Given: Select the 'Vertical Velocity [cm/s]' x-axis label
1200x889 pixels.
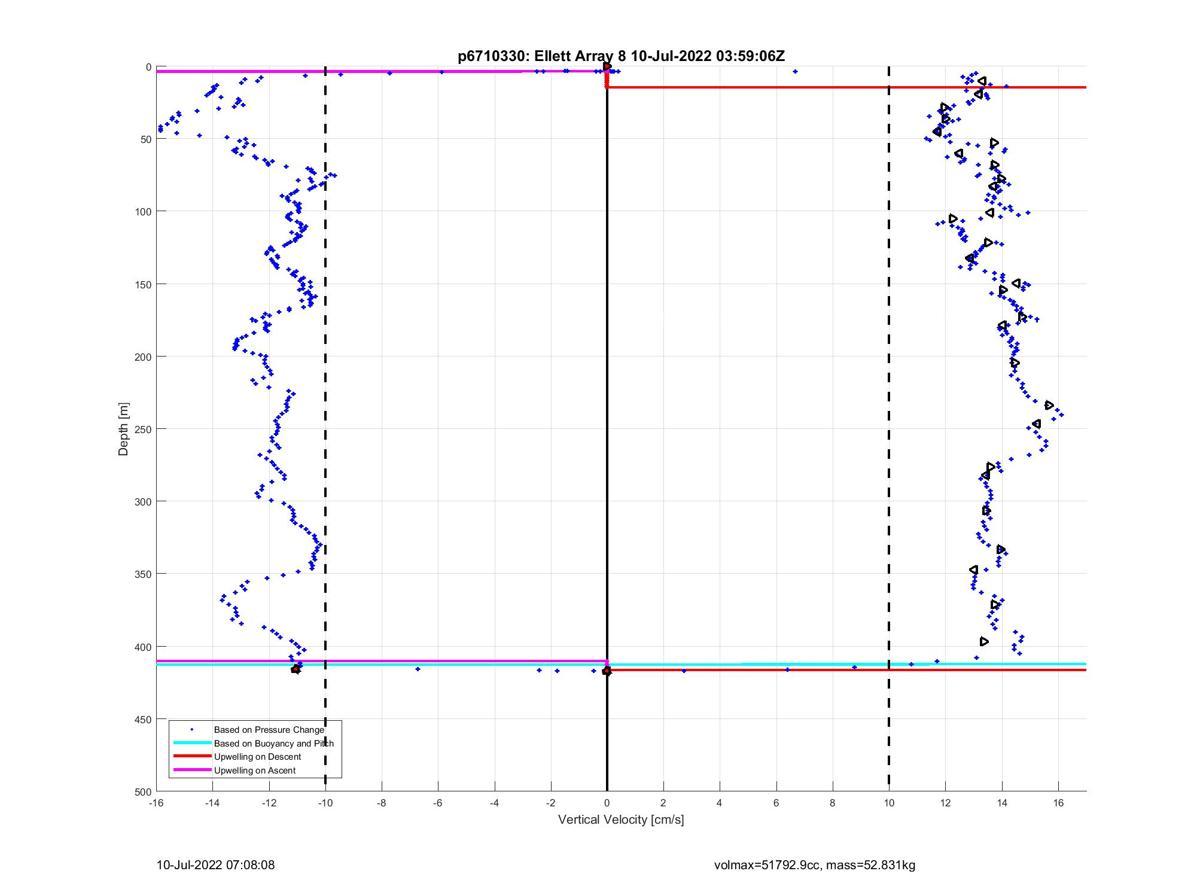Looking at the screenshot, I should click(621, 820).
